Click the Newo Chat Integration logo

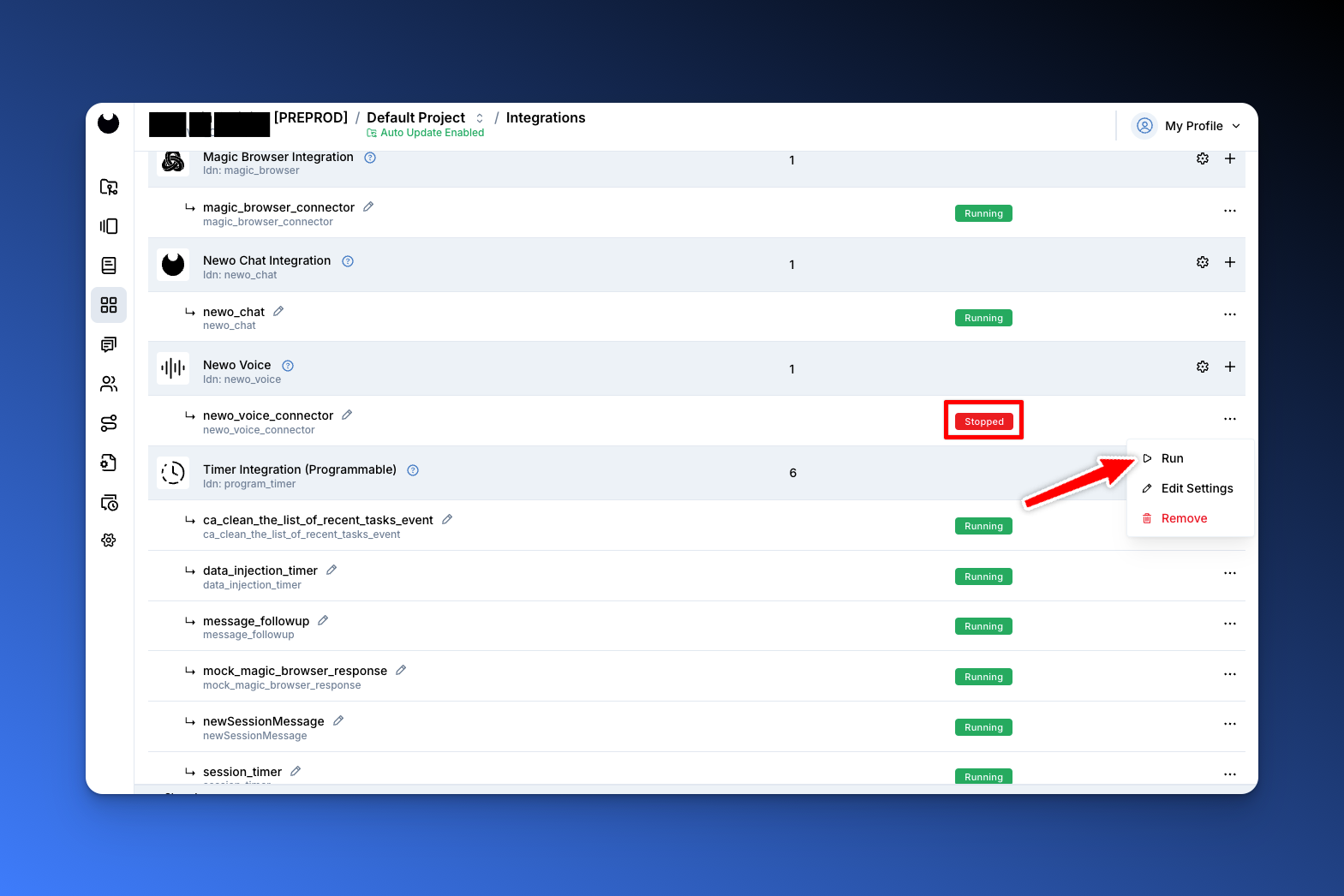[x=173, y=264]
